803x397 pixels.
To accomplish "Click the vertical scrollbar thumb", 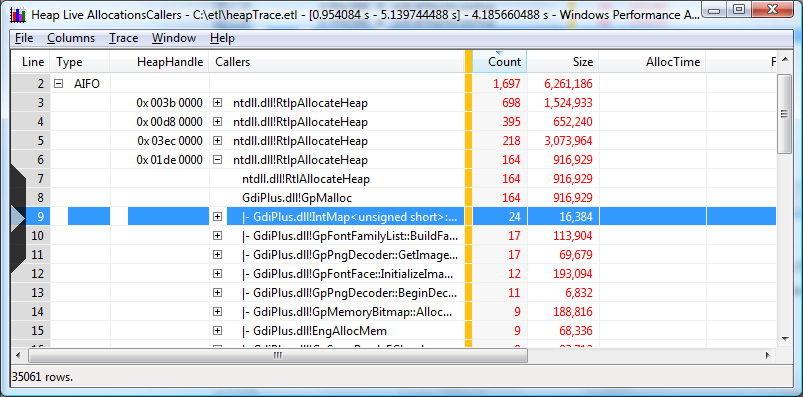I will [784, 114].
